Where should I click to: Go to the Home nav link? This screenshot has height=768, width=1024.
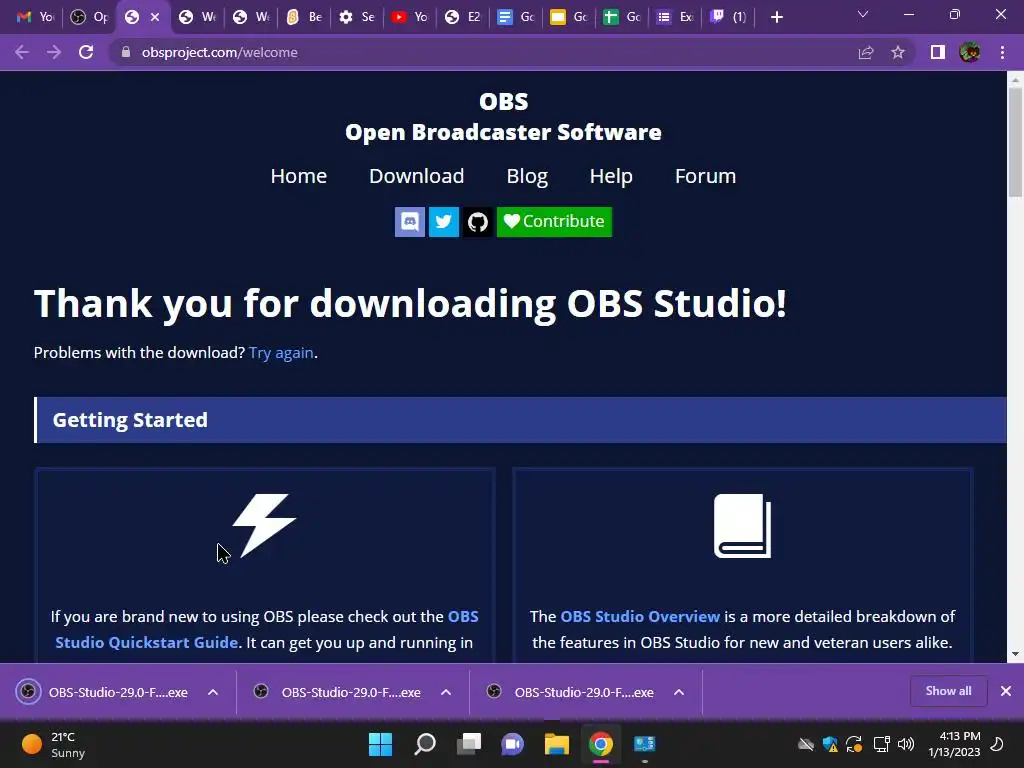click(298, 176)
